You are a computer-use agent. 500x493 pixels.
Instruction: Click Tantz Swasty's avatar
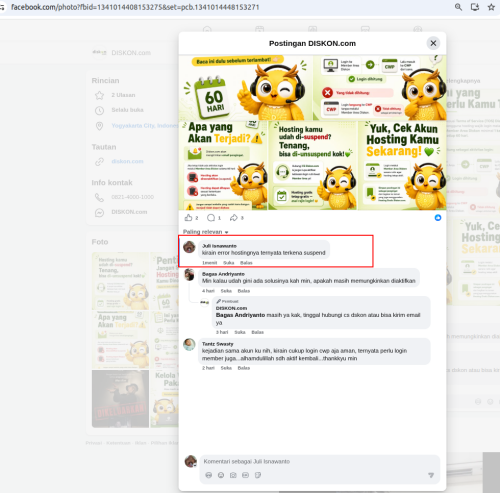point(189,345)
